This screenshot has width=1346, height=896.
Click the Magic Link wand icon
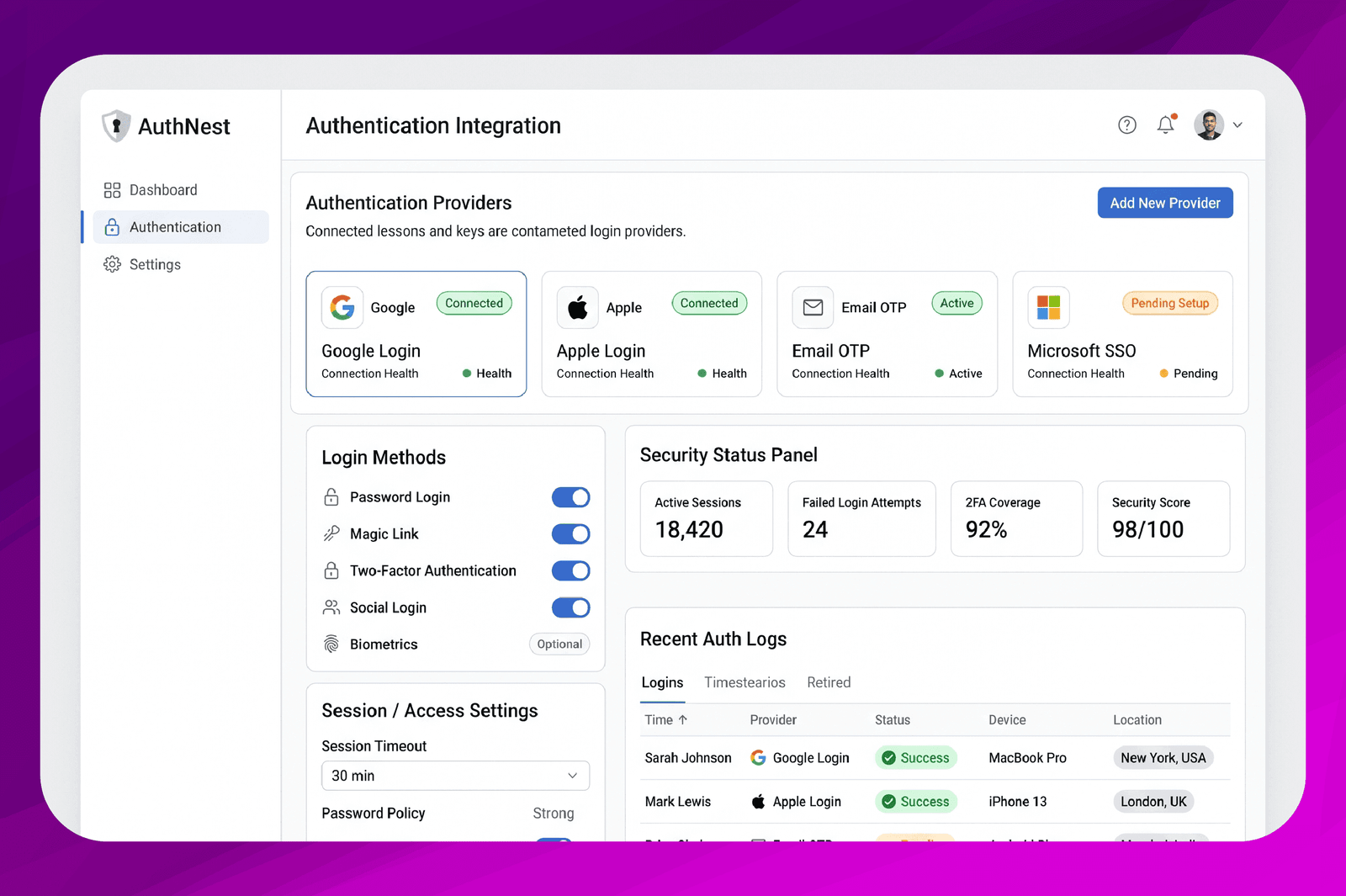[x=331, y=534]
